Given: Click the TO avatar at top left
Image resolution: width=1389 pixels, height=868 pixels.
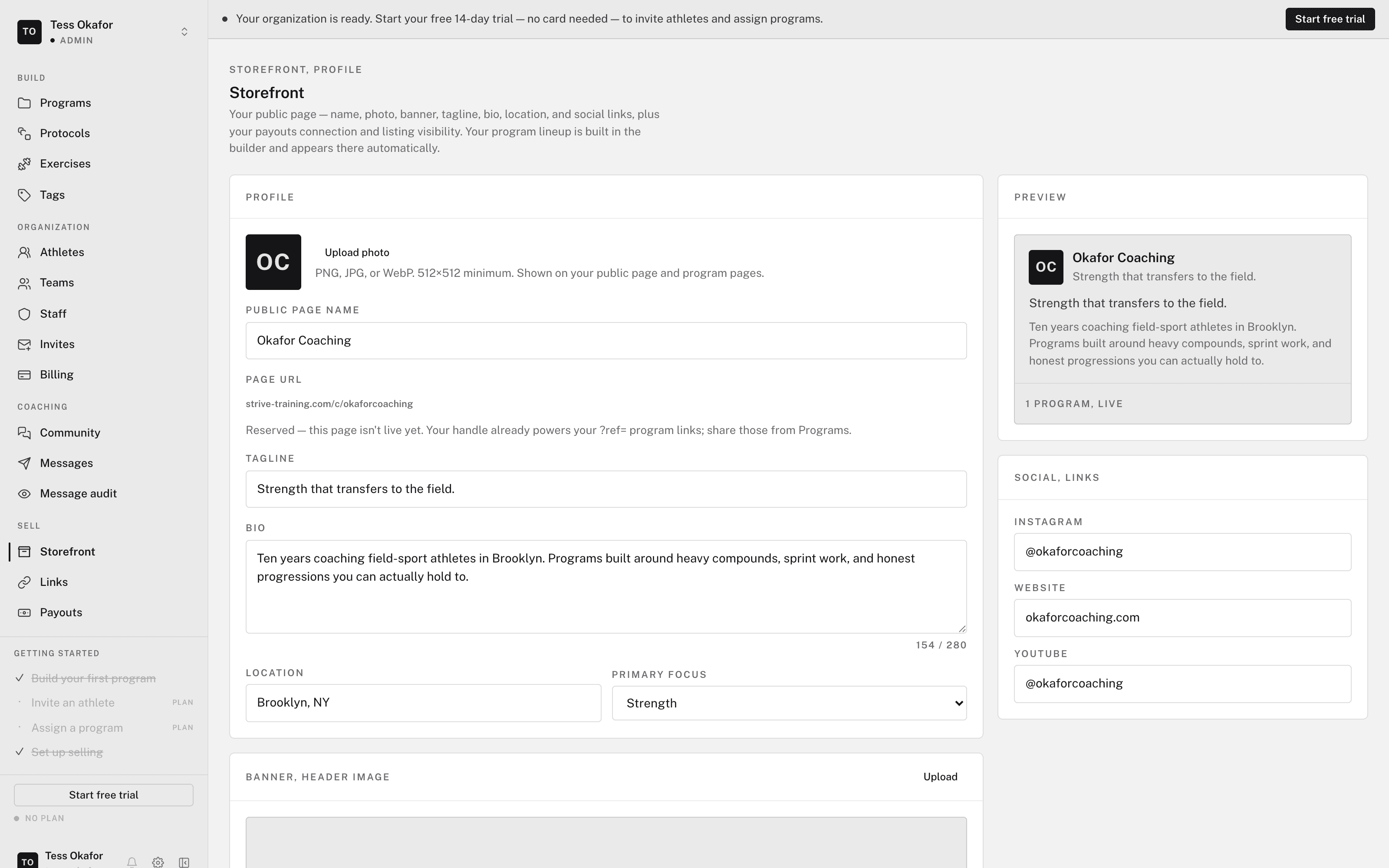Looking at the screenshot, I should tap(29, 32).
